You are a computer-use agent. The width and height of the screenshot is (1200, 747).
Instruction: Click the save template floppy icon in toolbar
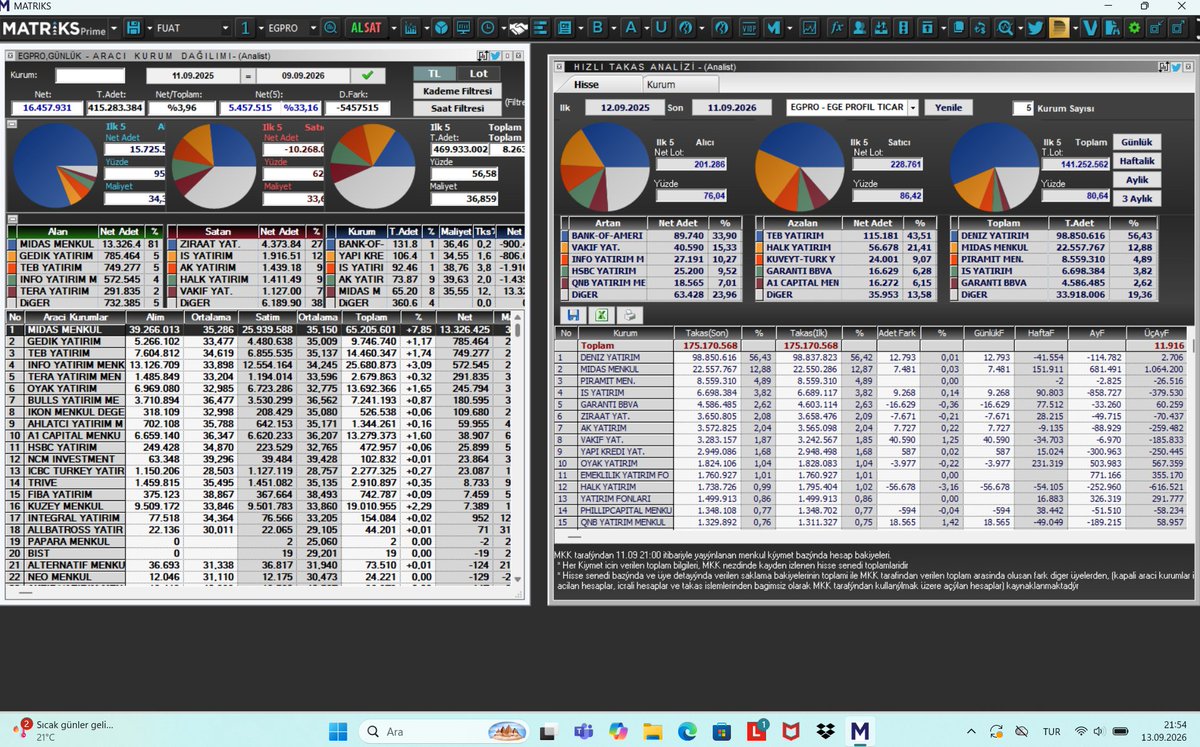tap(132, 28)
